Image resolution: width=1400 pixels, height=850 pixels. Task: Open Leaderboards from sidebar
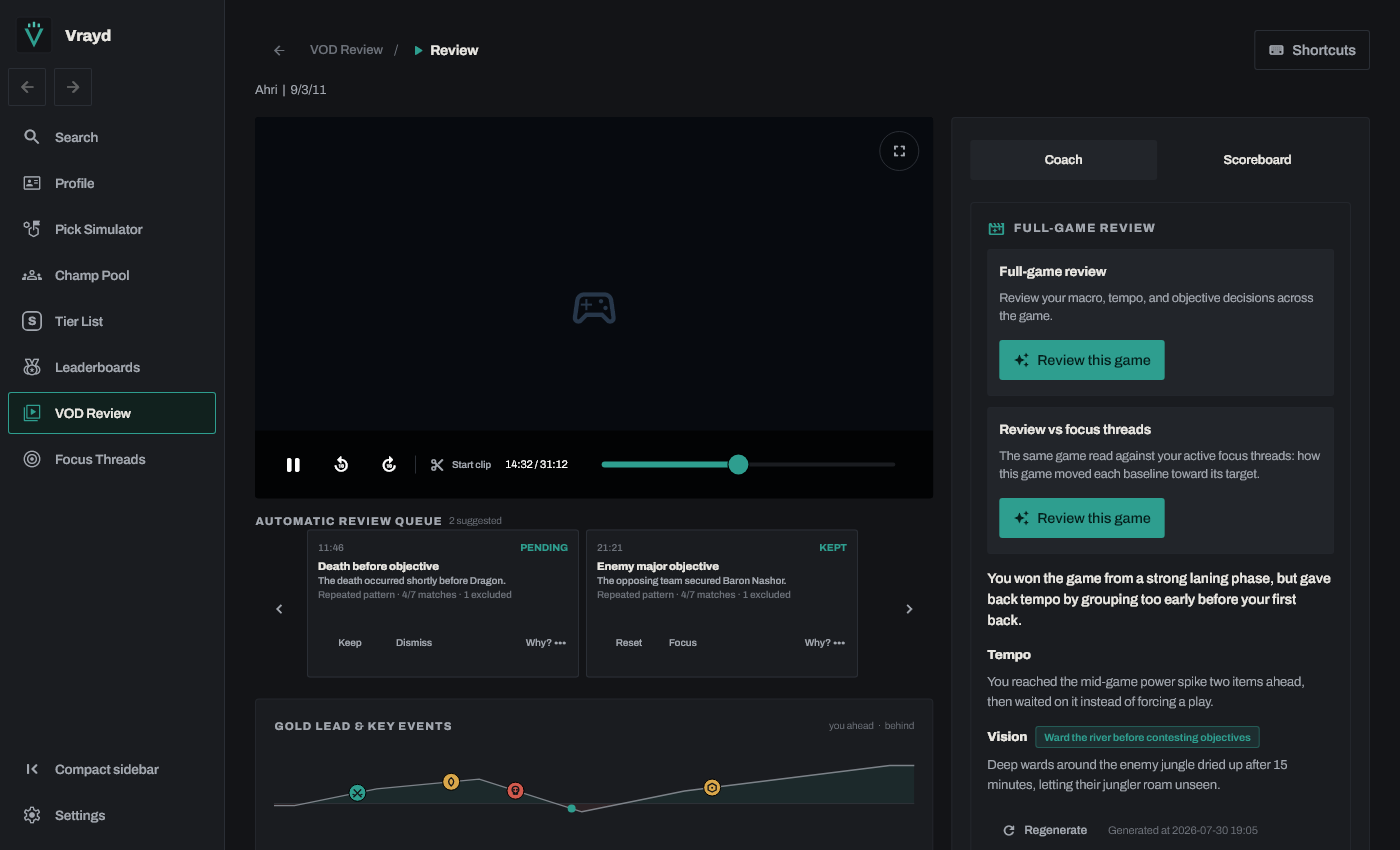pyautogui.click(x=112, y=367)
